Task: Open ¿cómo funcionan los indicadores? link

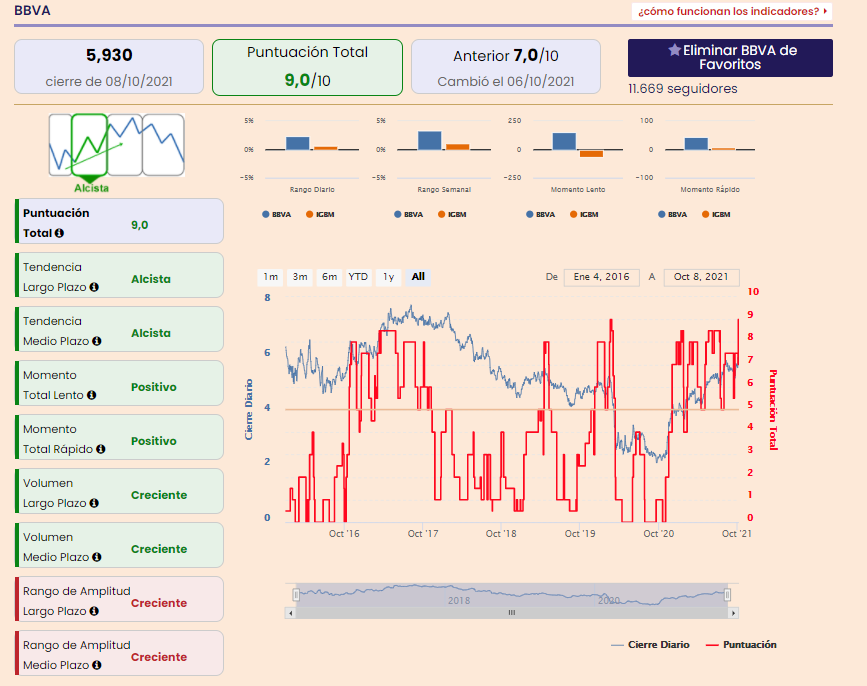Action: click(x=732, y=12)
